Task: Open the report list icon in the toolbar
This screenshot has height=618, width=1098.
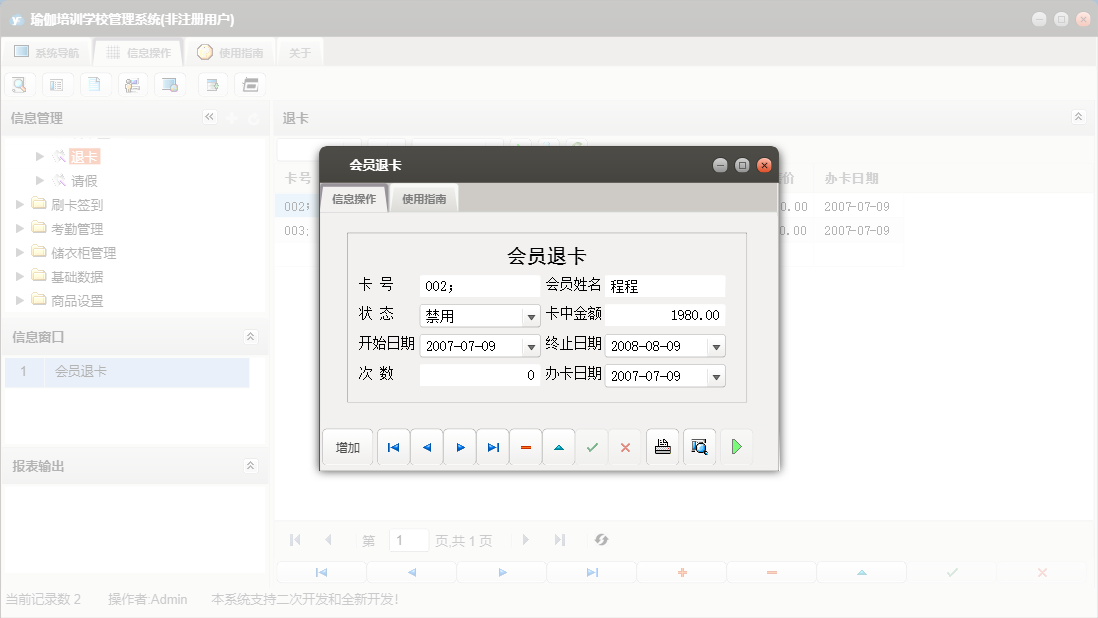Action: (57, 84)
